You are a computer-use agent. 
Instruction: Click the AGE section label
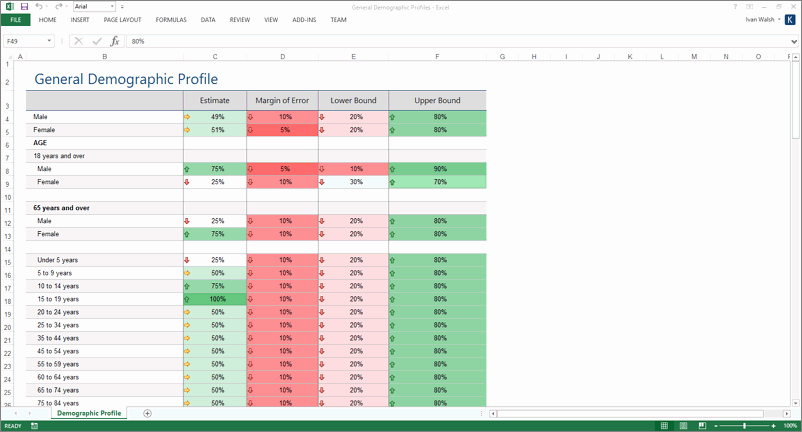40,143
